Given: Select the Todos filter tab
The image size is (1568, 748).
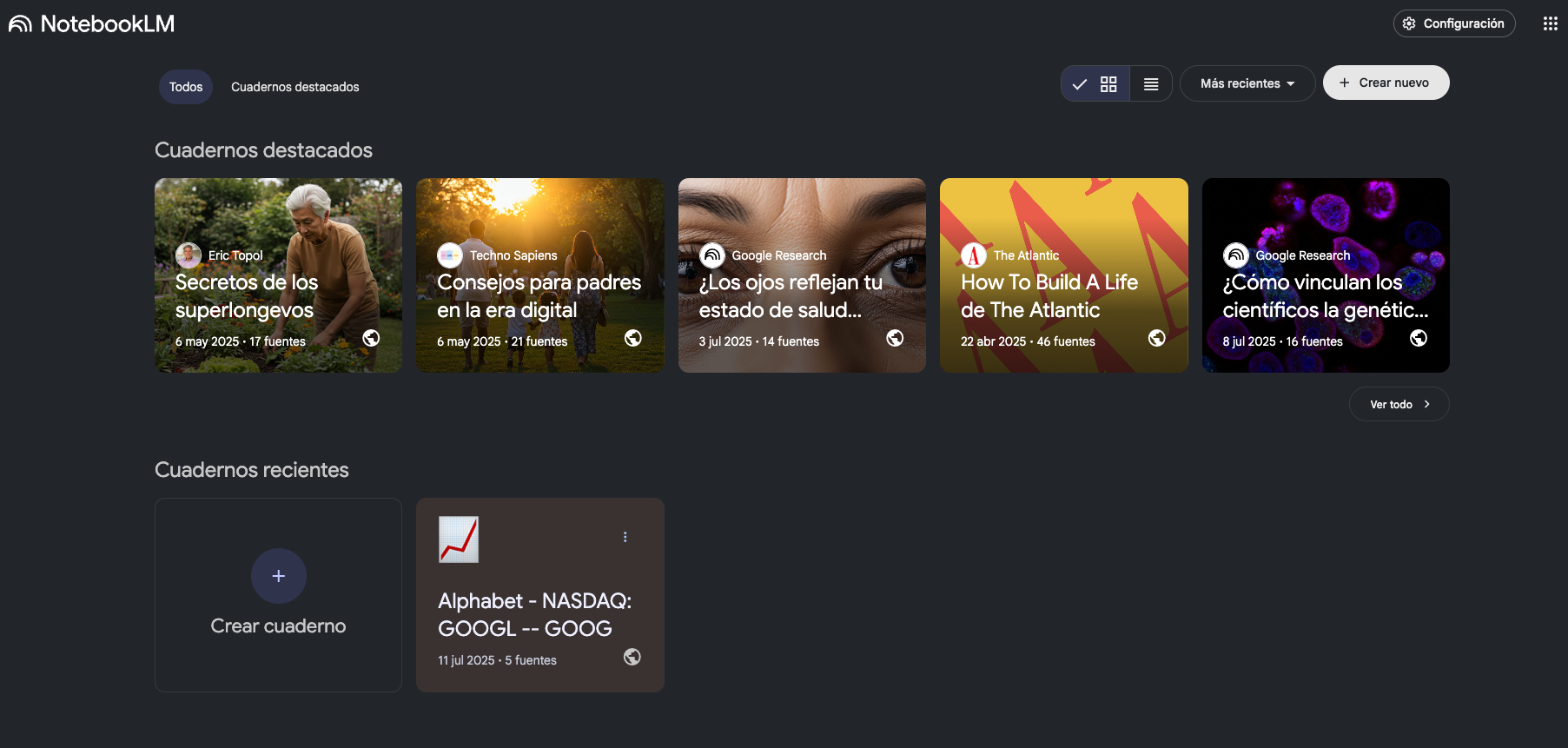Looking at the screenshot, I should click(x=186, y=87).
